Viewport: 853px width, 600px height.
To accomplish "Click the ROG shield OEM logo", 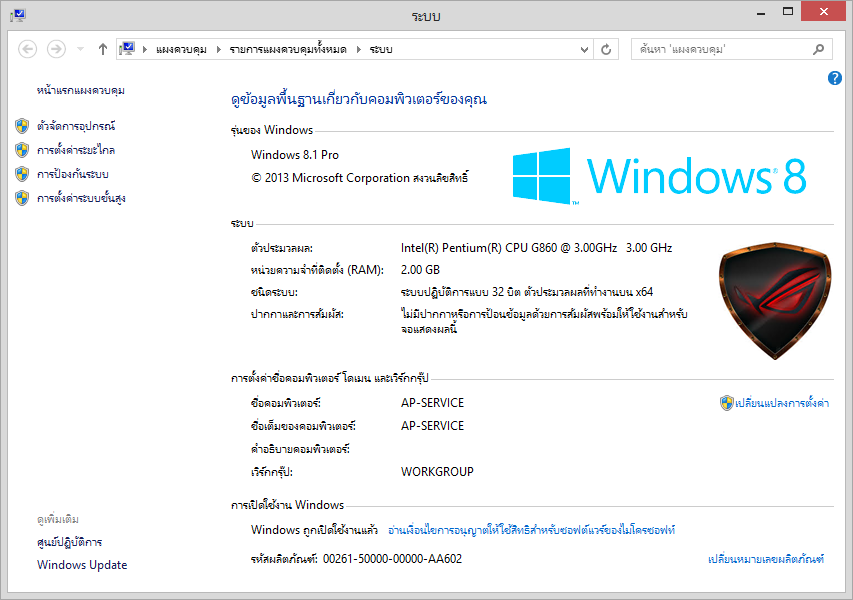I will 775,301.
